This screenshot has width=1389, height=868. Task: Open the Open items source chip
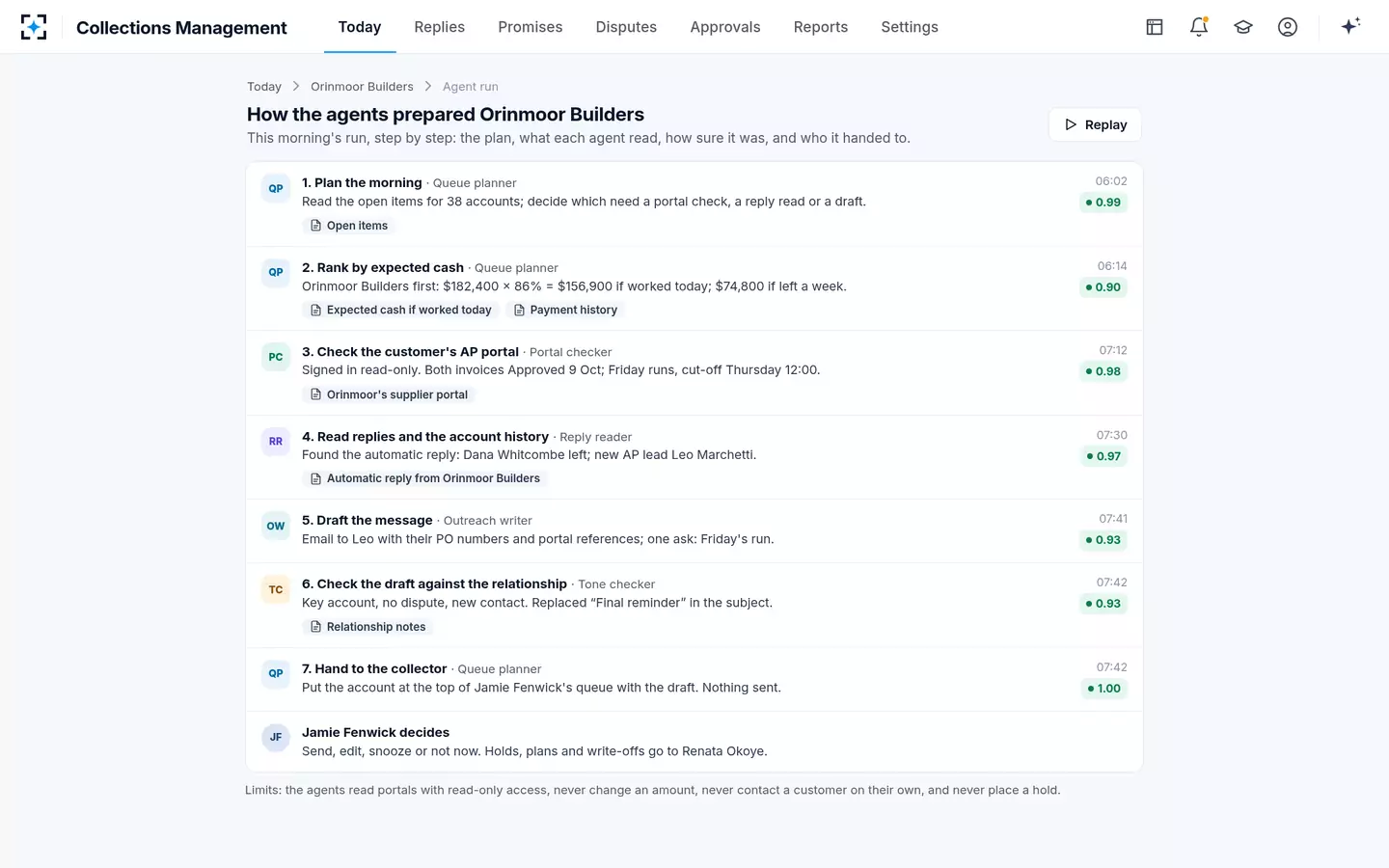pyautogui.click(x=349, y=226)
